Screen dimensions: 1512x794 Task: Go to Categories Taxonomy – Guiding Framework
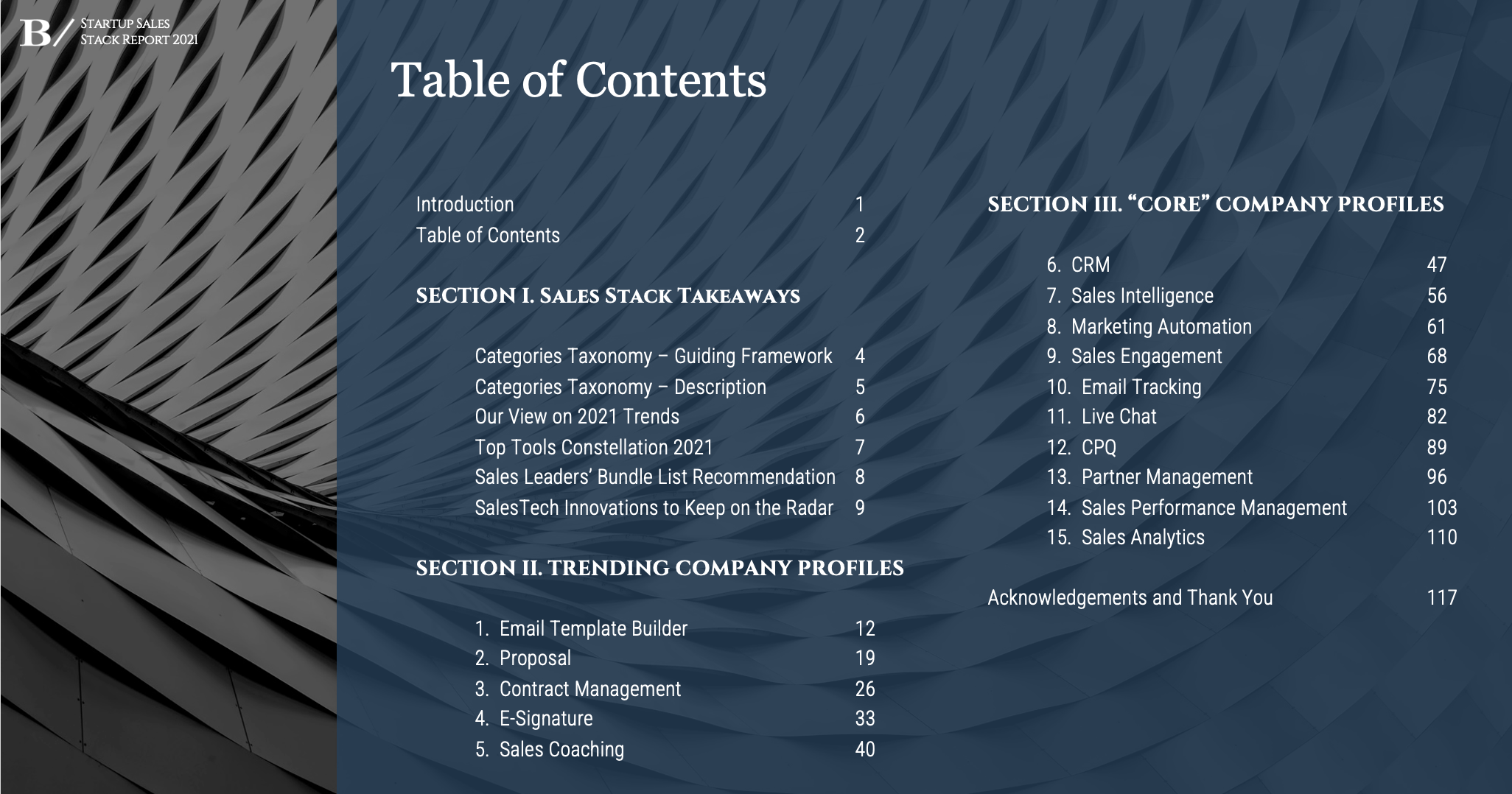653,356
